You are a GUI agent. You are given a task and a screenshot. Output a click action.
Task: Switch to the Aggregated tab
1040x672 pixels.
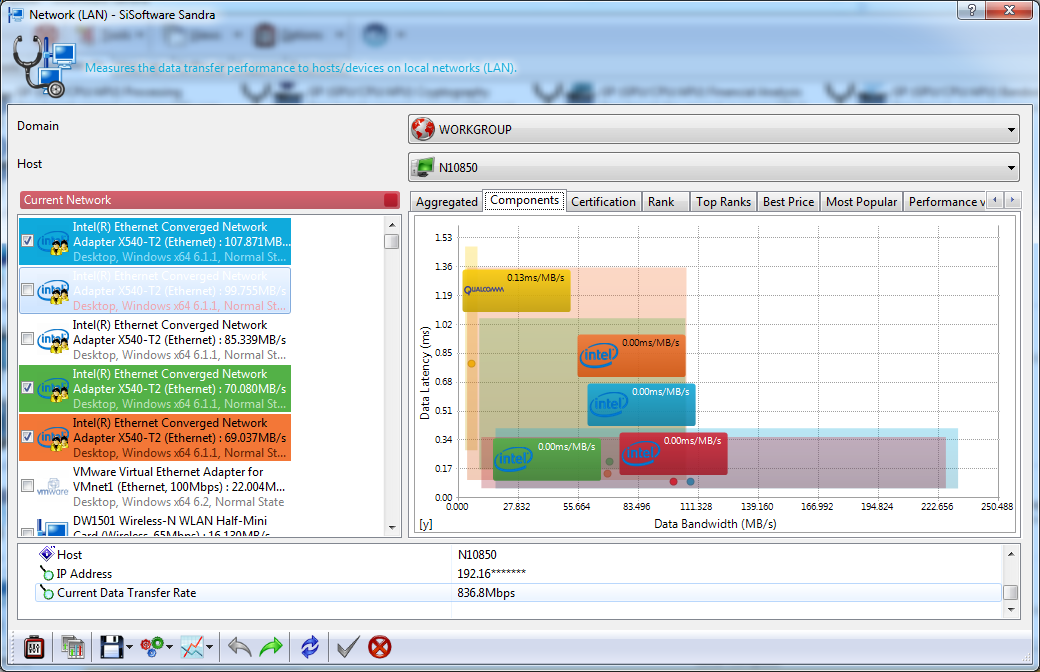[x=446, y=202]
